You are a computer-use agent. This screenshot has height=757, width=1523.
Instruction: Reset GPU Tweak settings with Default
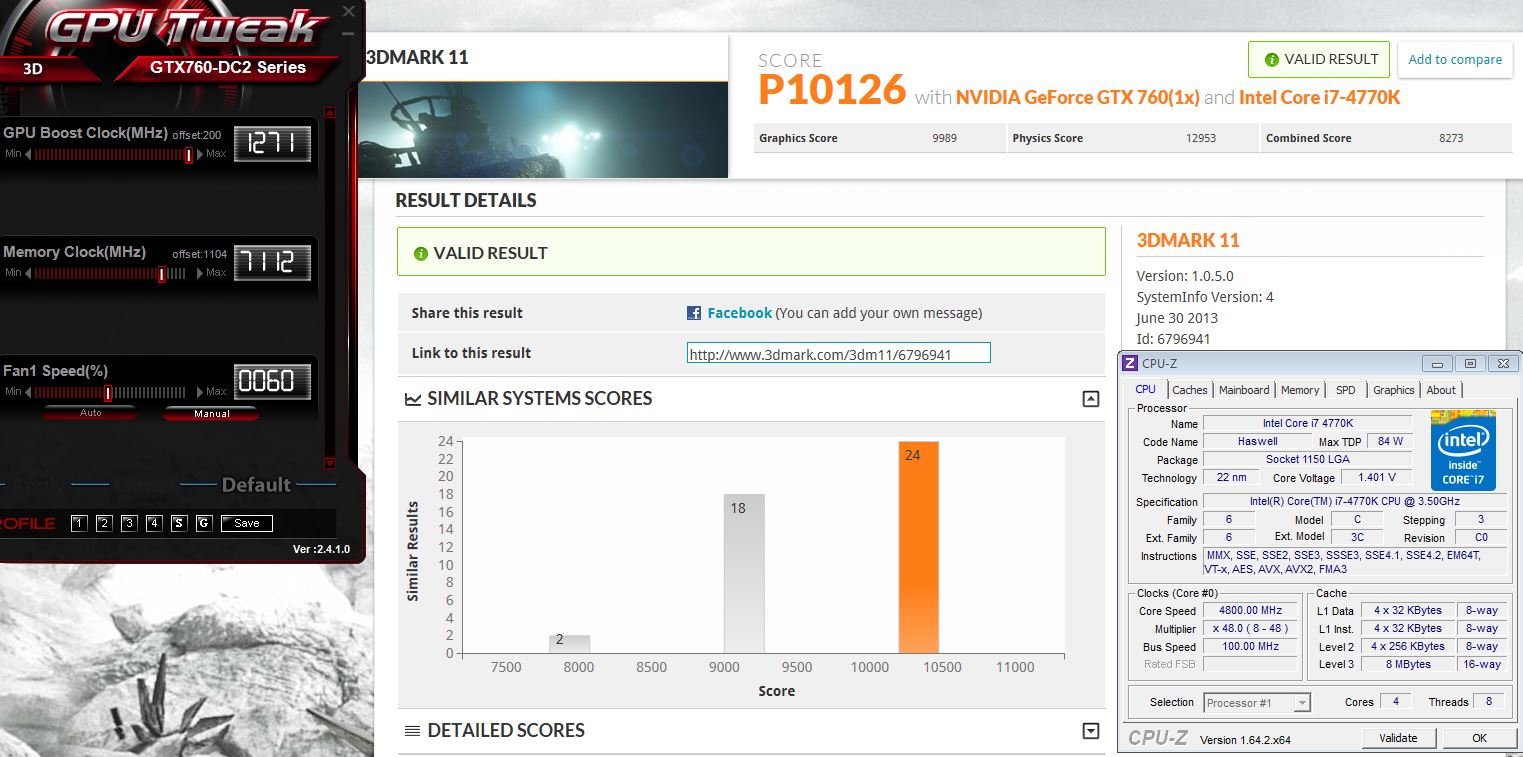256,485
